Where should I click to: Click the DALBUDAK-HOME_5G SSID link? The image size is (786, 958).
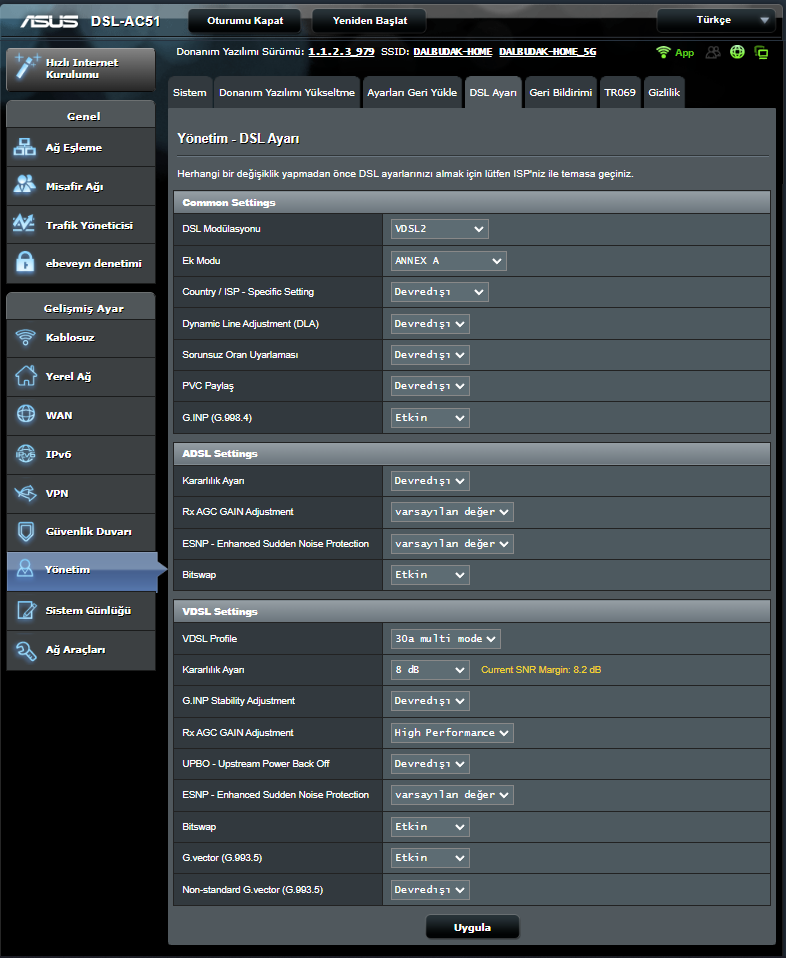point(548,52)
